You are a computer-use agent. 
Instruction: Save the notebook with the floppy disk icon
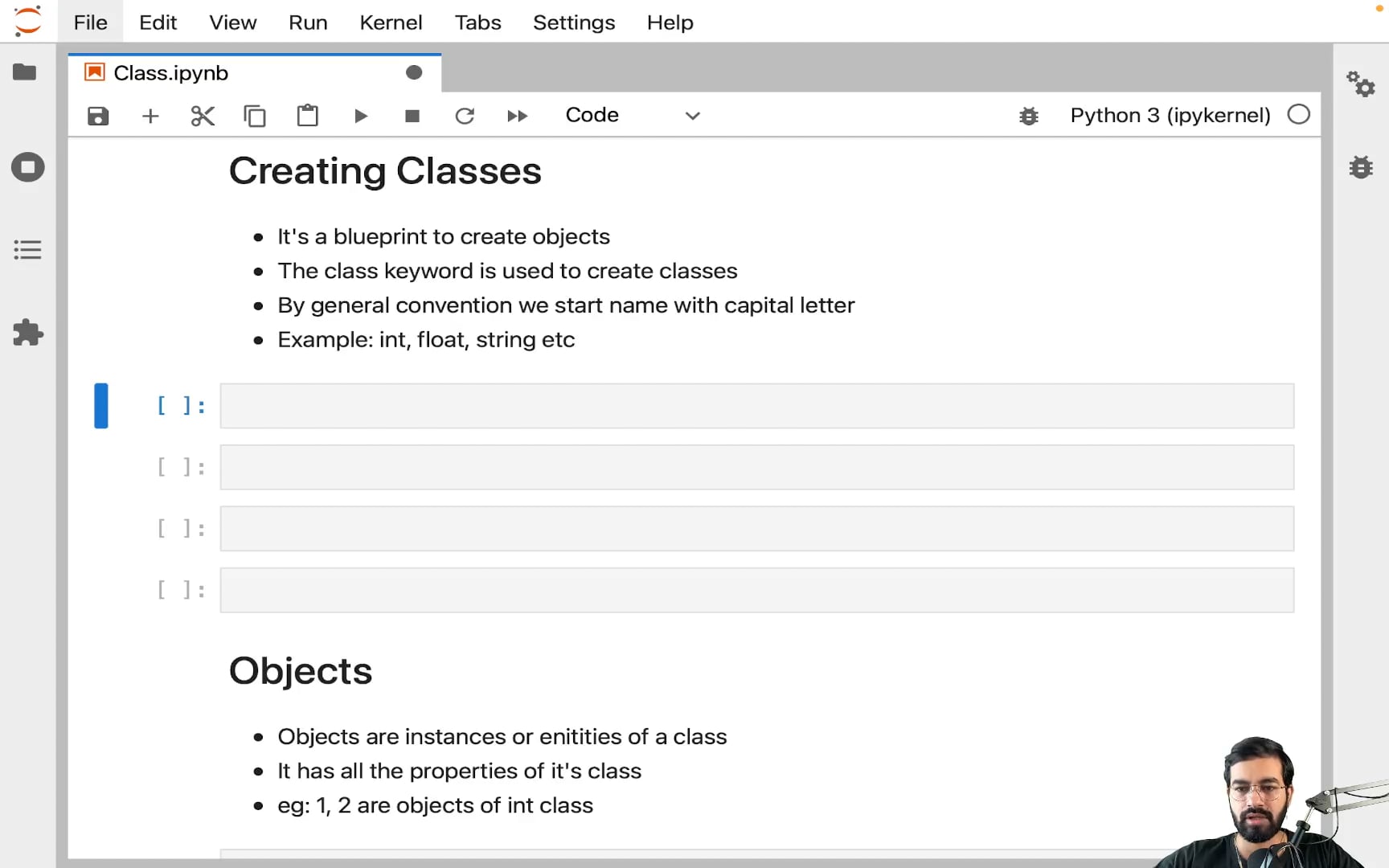pyautogui.click(x=98, y=117)
